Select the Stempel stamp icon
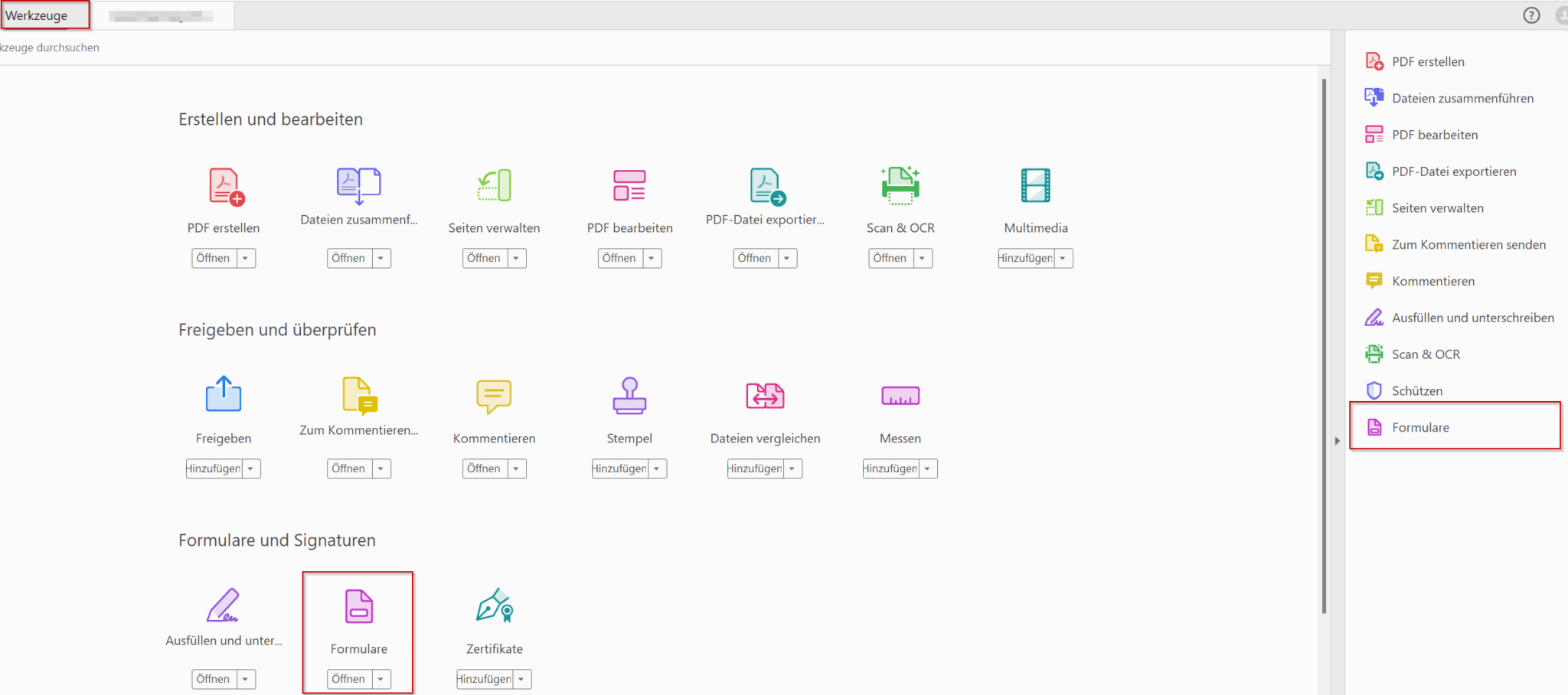Image resolution: width=1568 pixels, height=695 pixels. point(629,396)
